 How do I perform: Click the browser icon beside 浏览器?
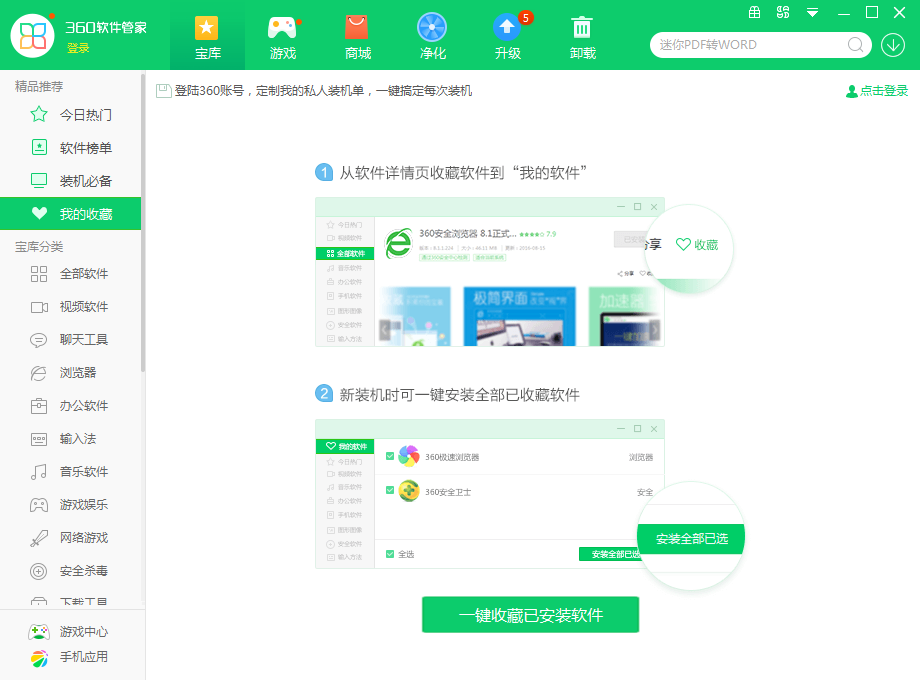[x=39, y=373]
